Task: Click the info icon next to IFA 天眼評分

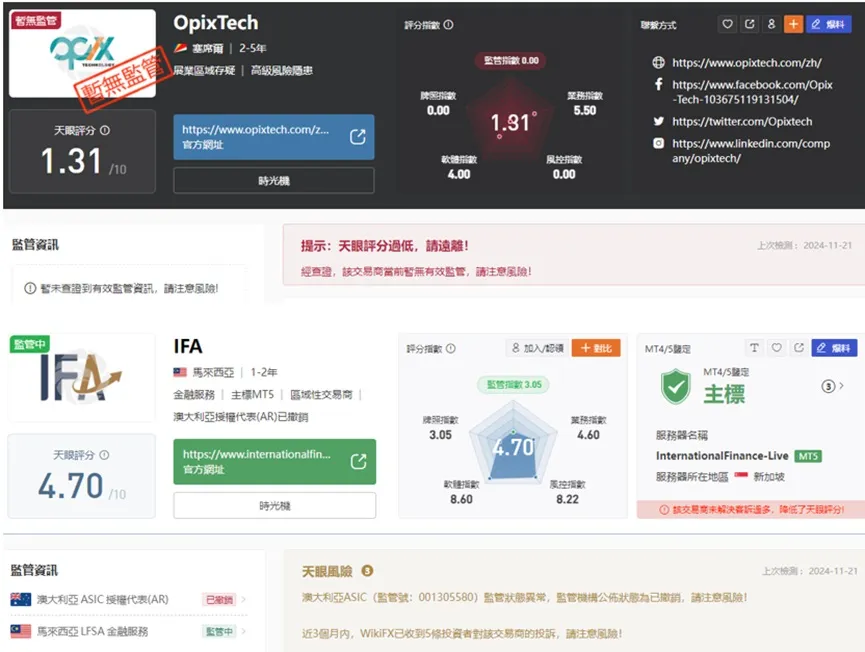Action: (104, 455)
